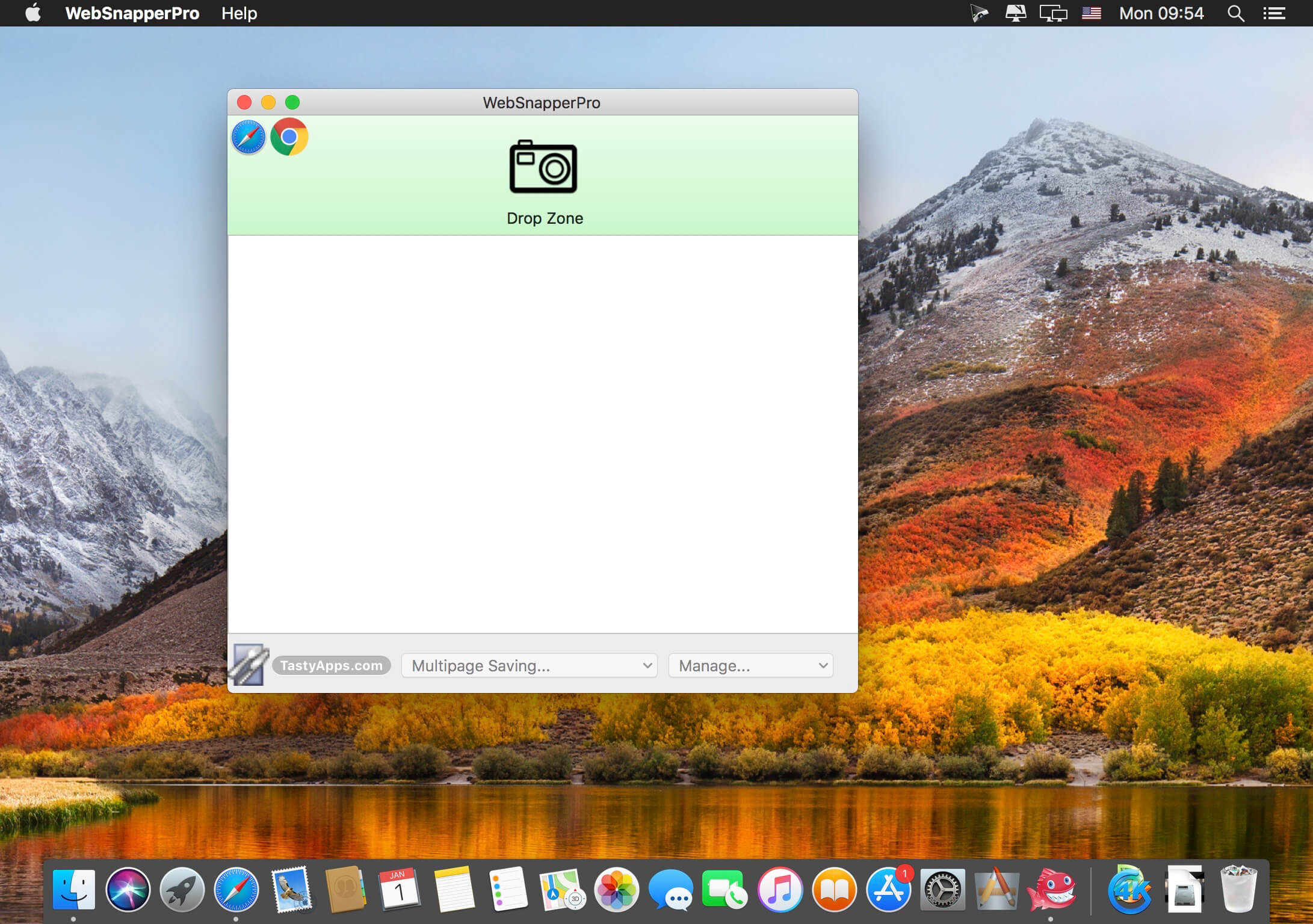The image size is (1313, 924).
Task: Click the Chrome icon in WebSnapperPro window
Action: 289,137
